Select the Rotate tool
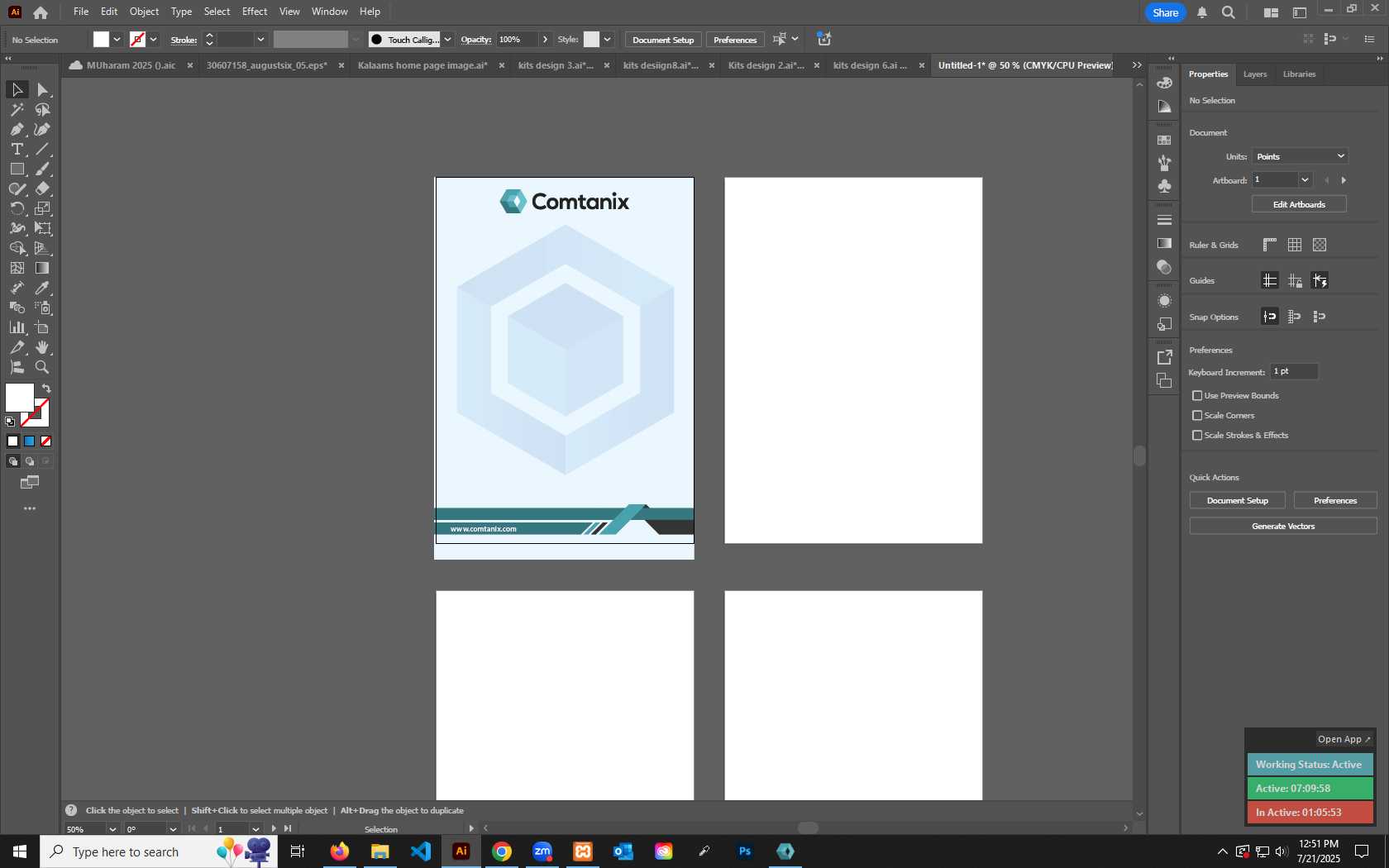The width and height of the screenshot is (1389, 868). (x=17, y=208)
